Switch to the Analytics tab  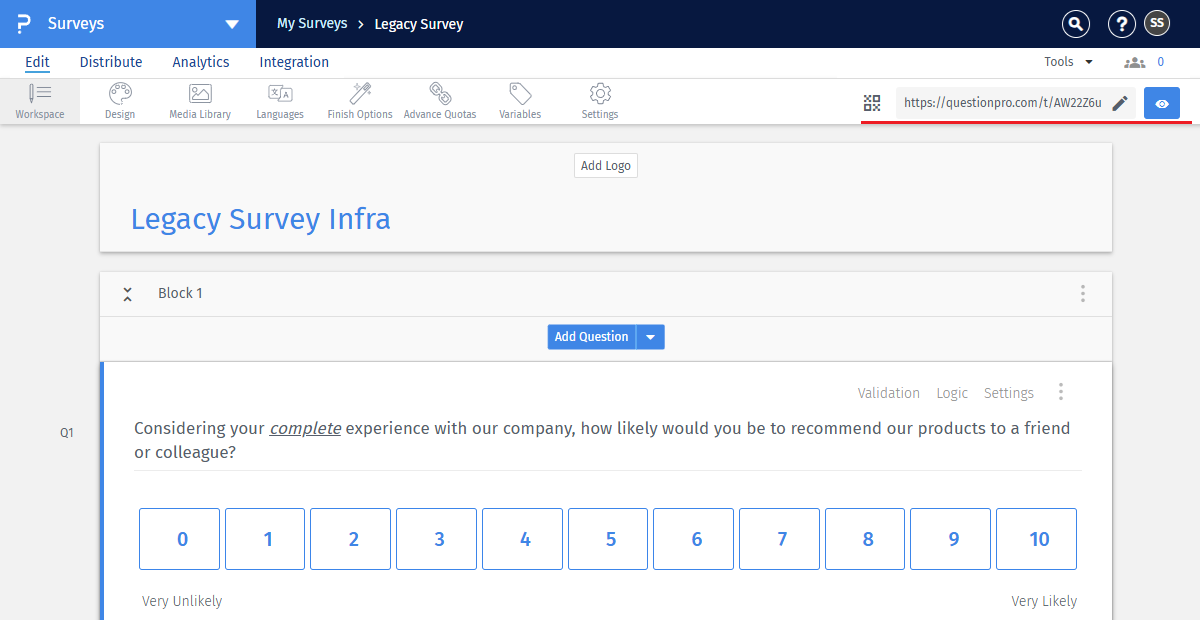[x=200, y=61]
